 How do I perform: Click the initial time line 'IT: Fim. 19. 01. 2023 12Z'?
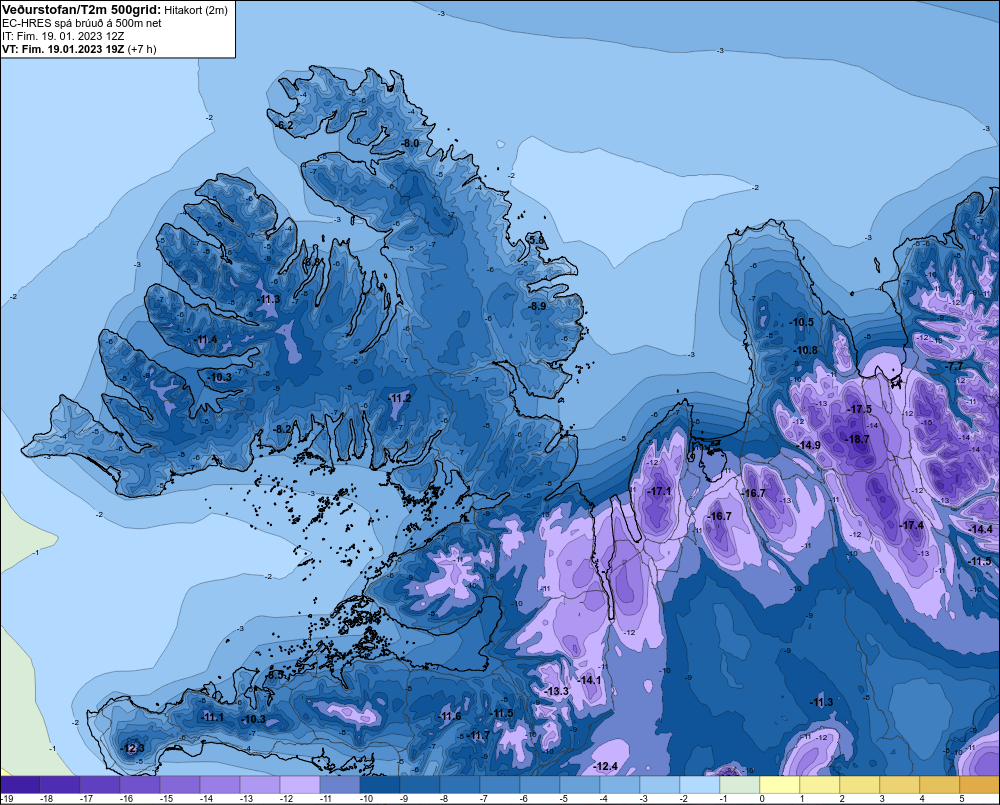tap(63, 36)
